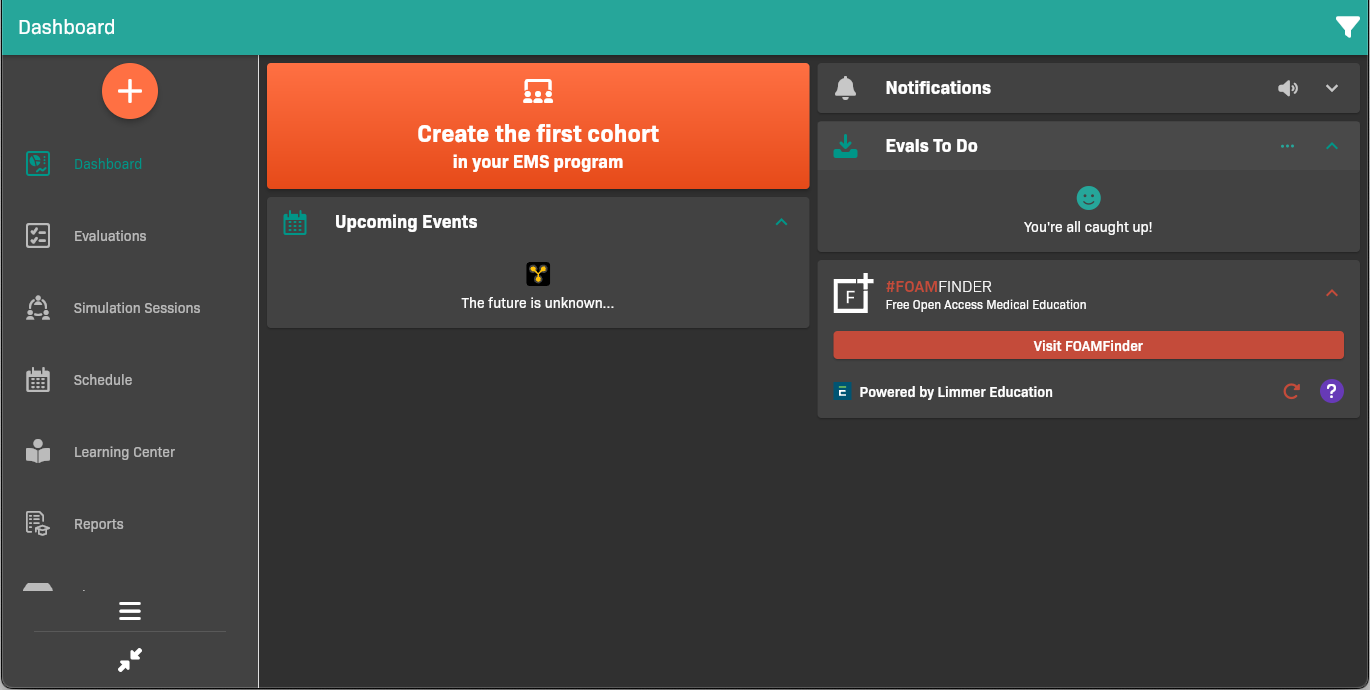The image size is (1370, 690).
Task: Go to Evaluations in sidebar
Action: click(110, 236)
